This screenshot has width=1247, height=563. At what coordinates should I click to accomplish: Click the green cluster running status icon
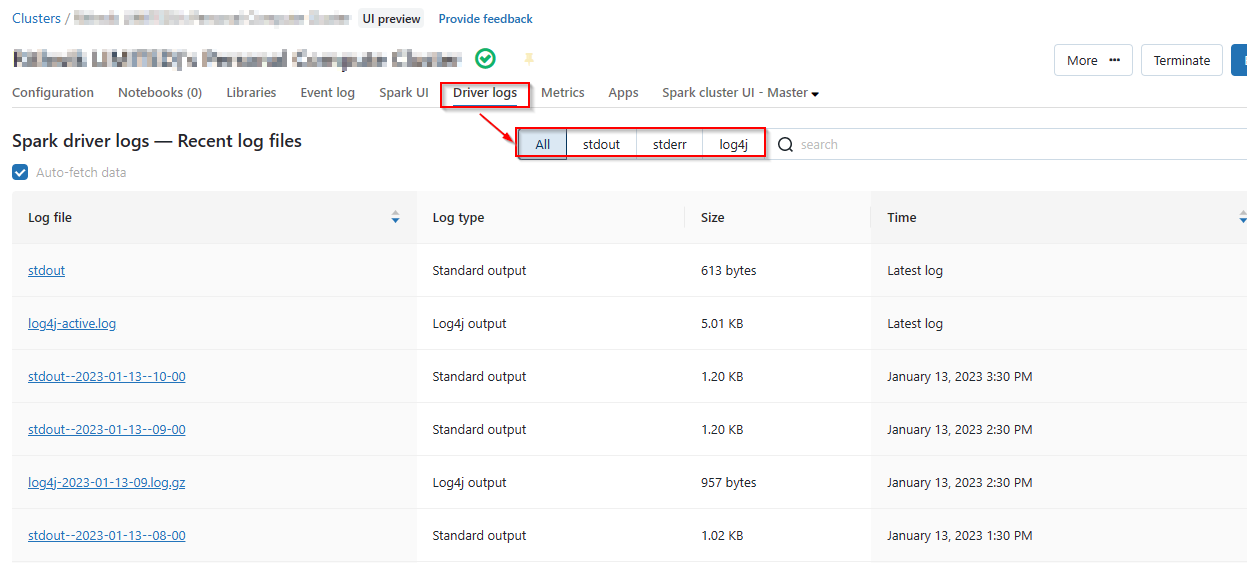tap(485, 59)
